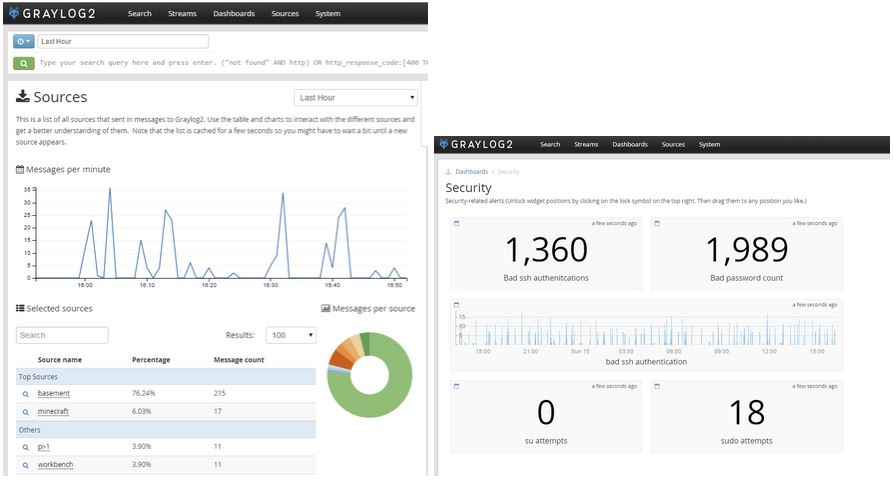
Task: Click the search query input field
Action: [x=230, y=63]
